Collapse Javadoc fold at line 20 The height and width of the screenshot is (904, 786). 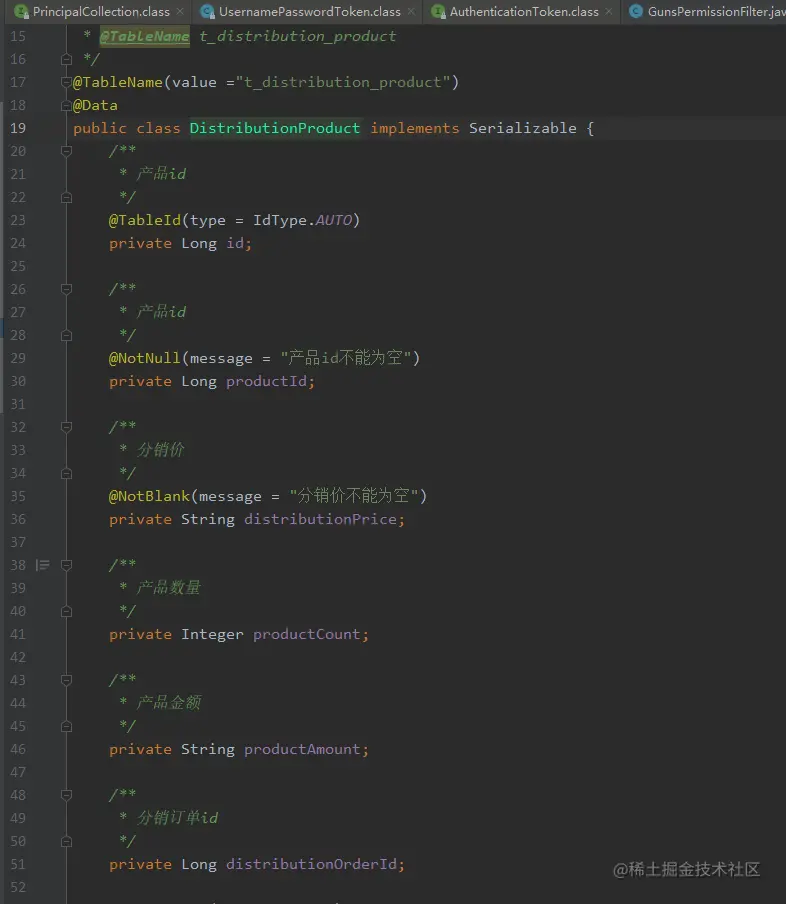point(66,151)
